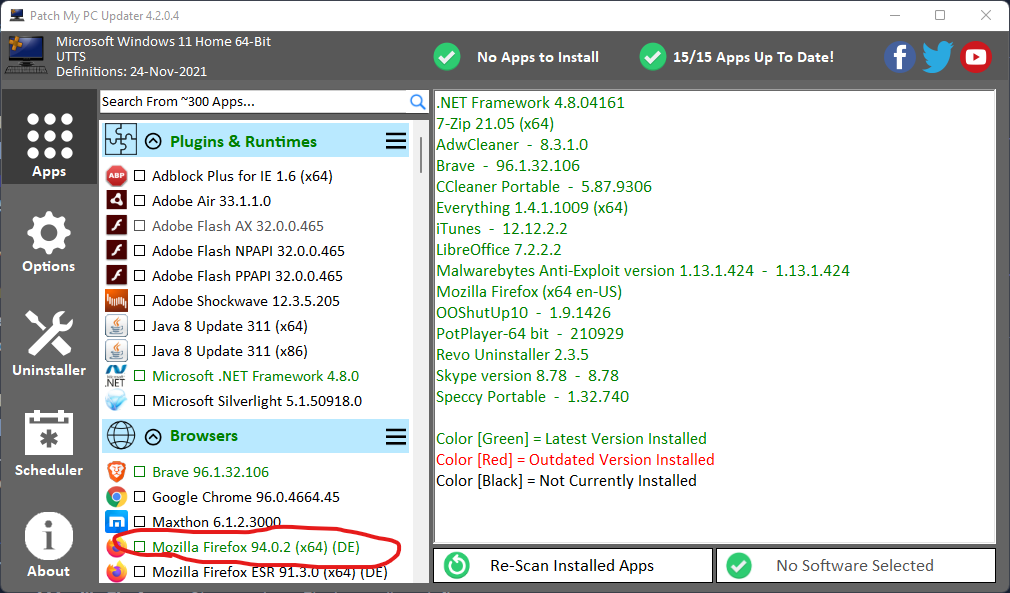
Task: Select LibreOffice 7.2.2.2 entry
Action: coord(499,250)
